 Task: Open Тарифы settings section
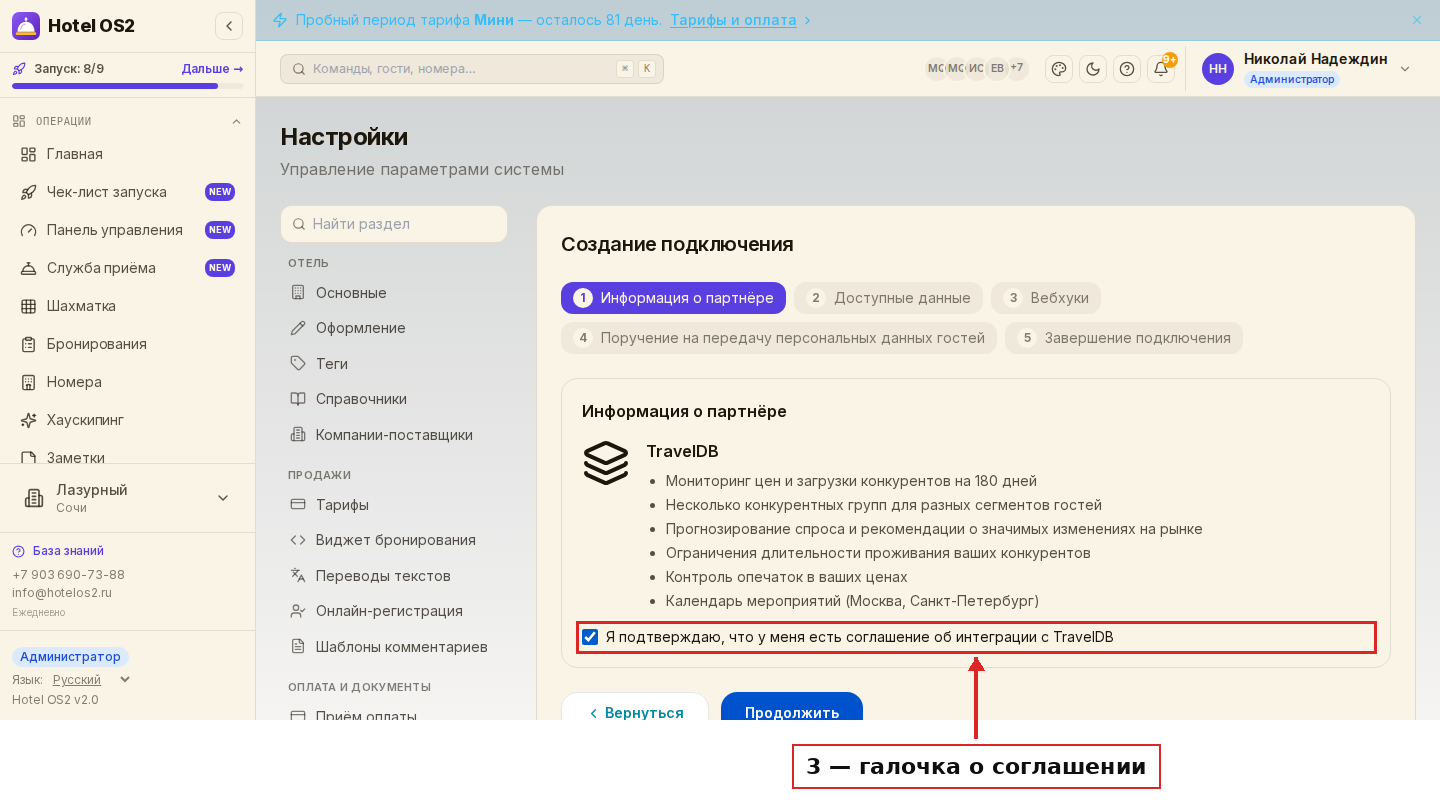[394, 505]
